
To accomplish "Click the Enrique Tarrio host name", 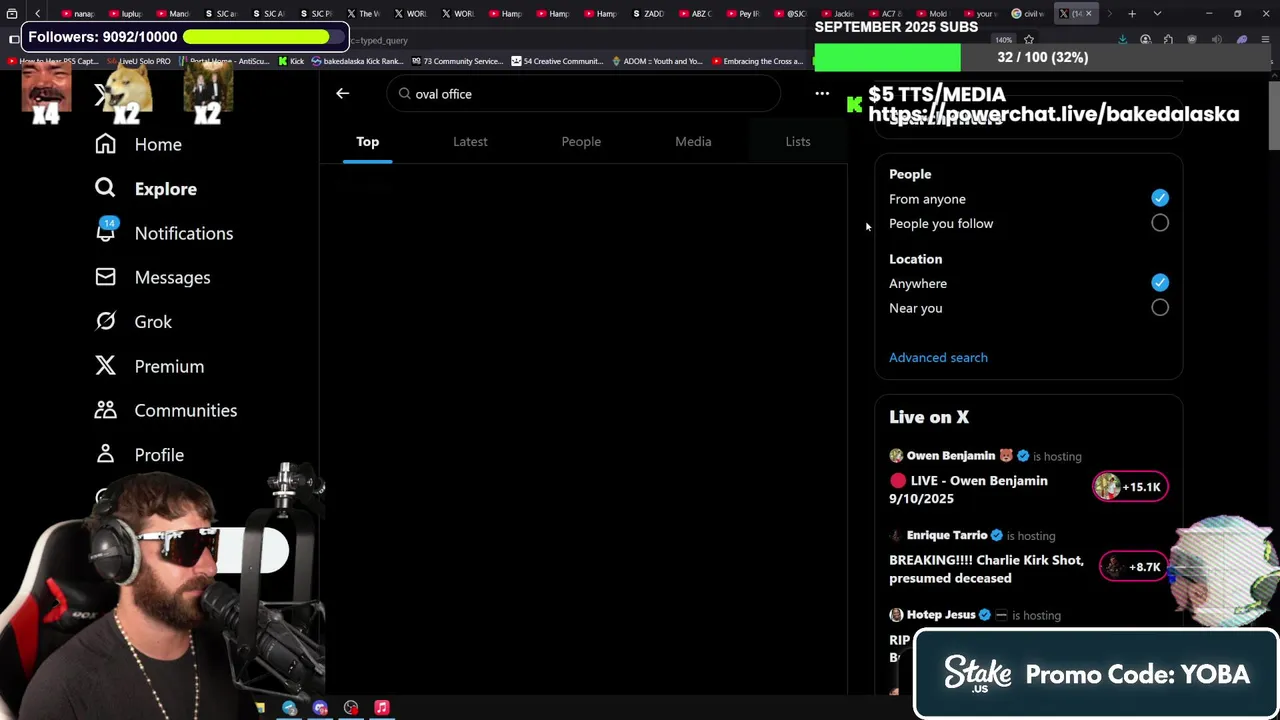I will [947, 535].
